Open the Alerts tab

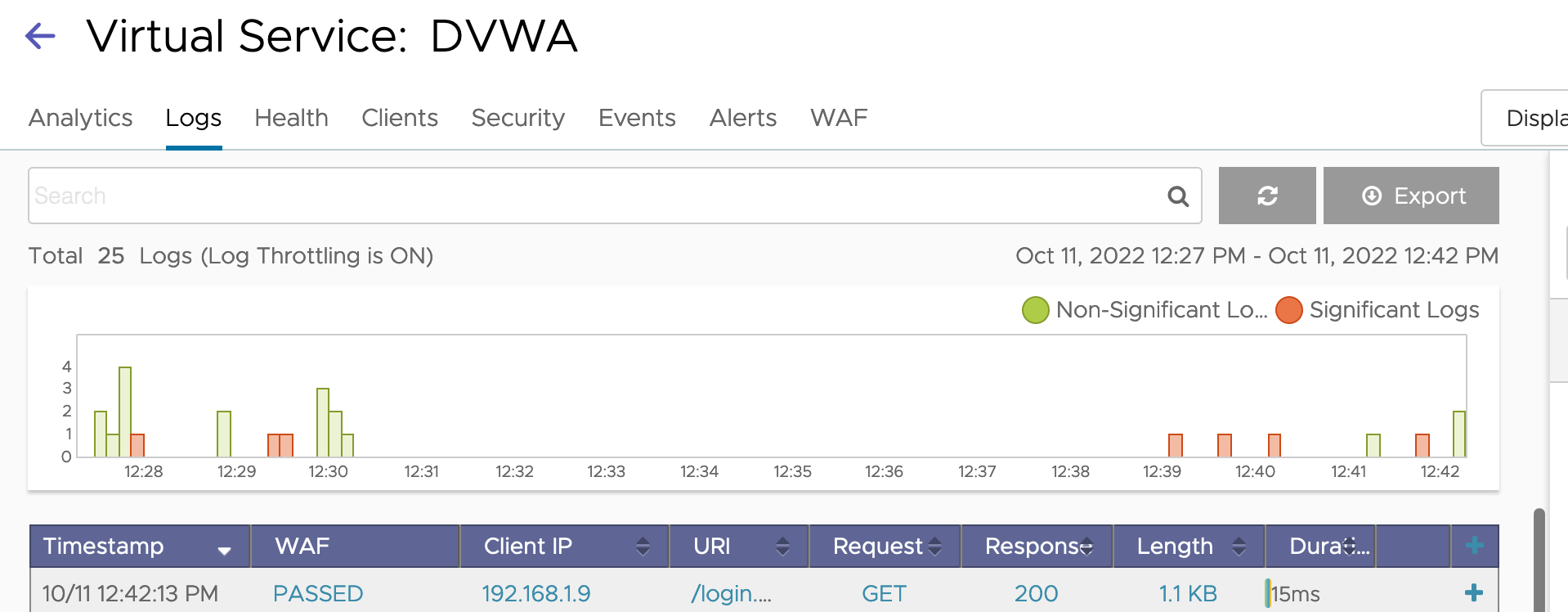pos(742,118)
